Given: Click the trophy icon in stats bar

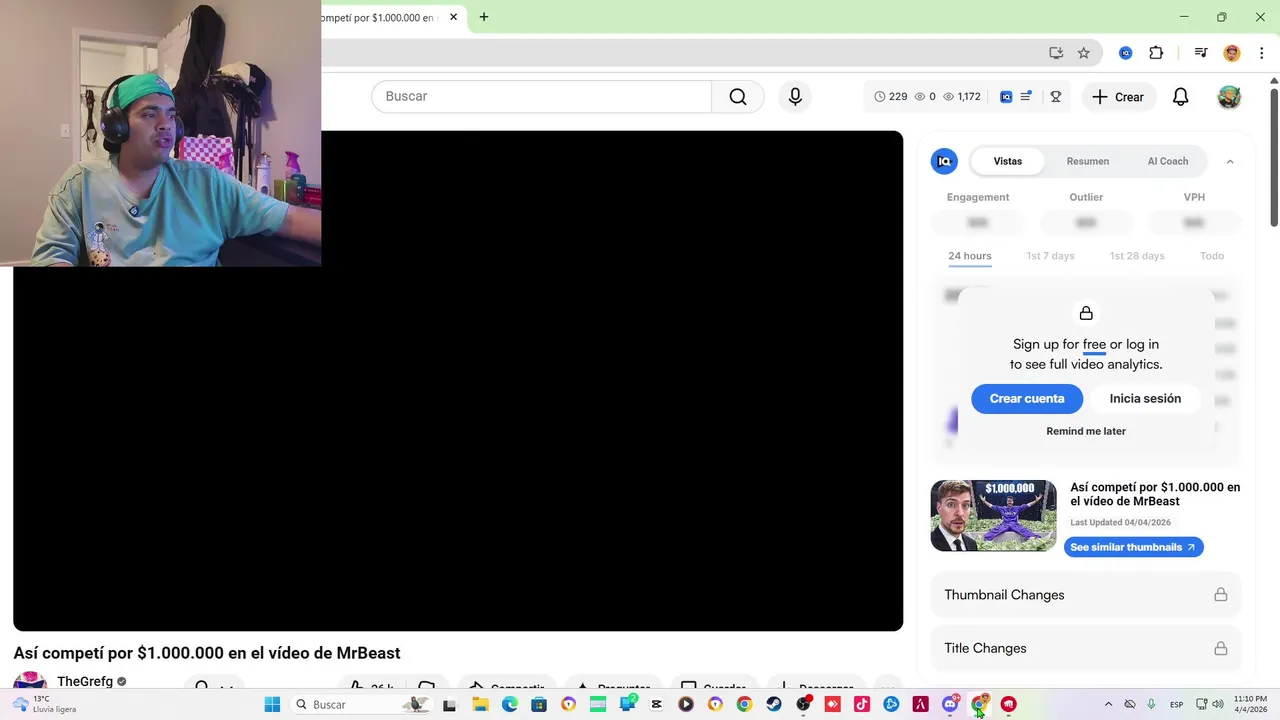Looking at the screenshot, I should coord(1055,97).
